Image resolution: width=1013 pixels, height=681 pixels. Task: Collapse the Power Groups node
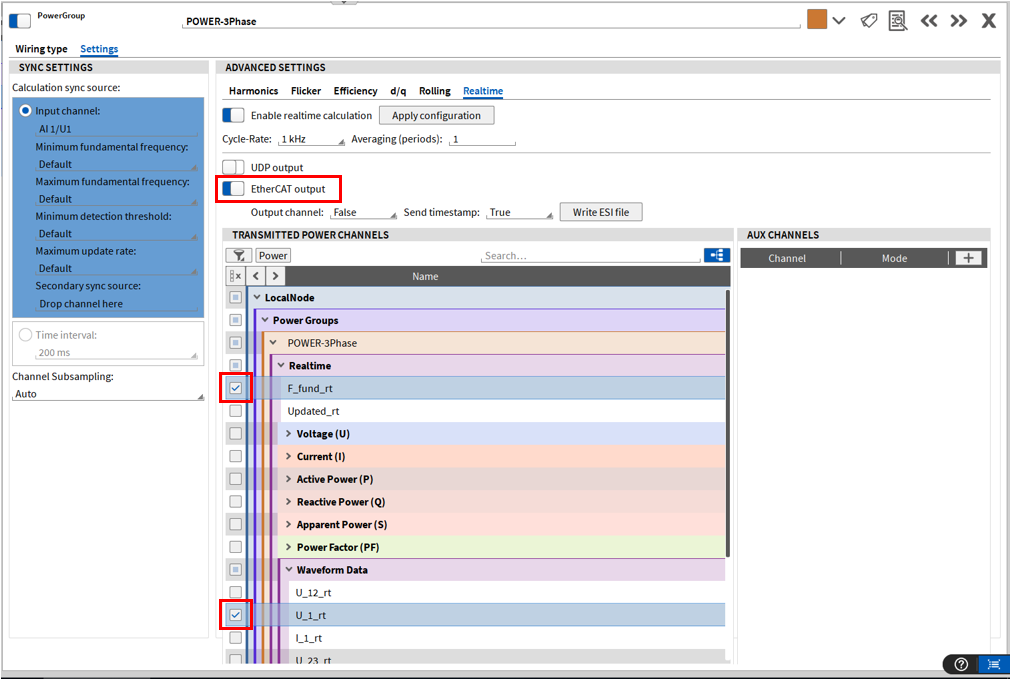click(265, 320)
